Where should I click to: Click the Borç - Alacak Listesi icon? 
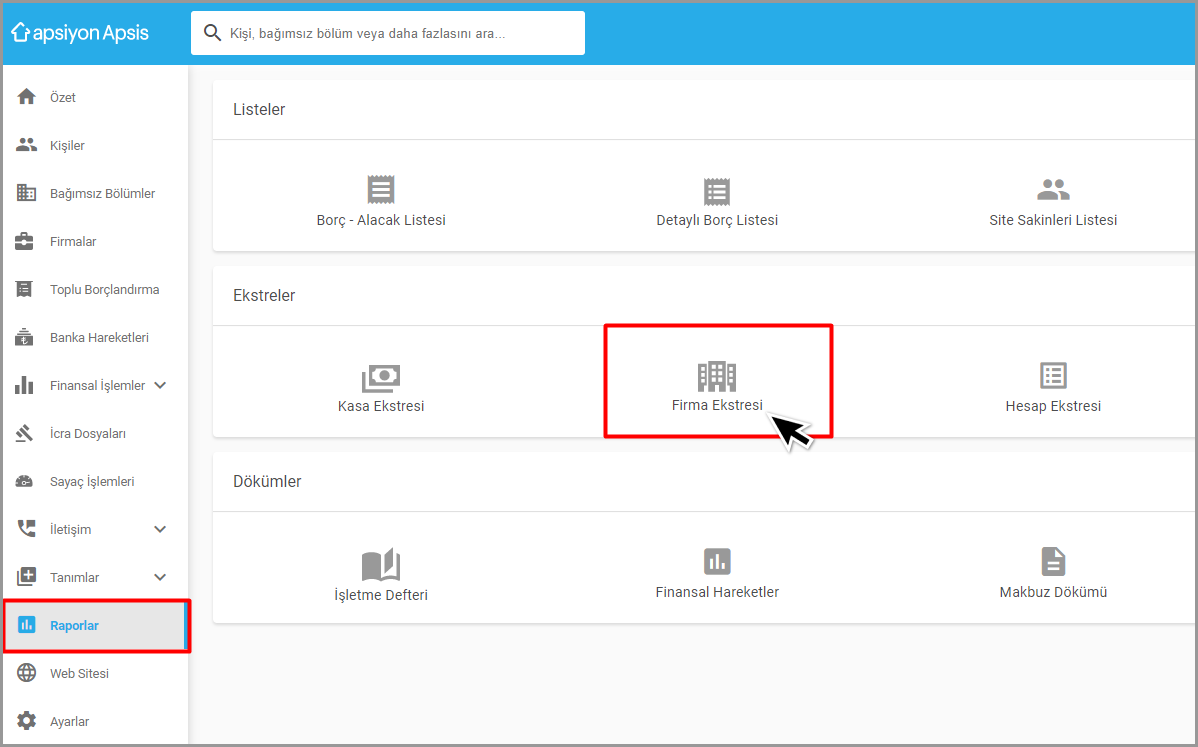pos(380,189)
